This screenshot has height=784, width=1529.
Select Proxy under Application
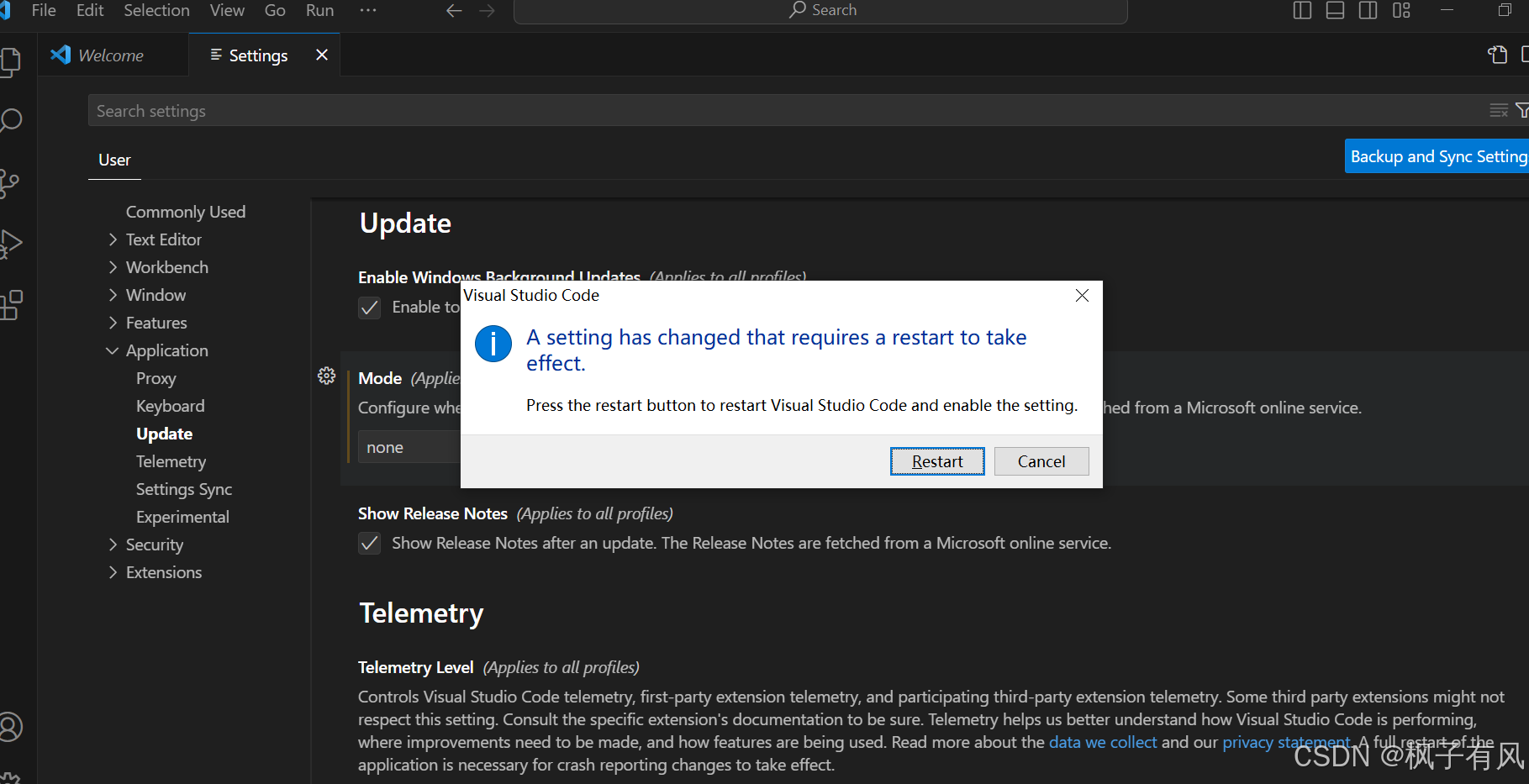tap(156, 378)
